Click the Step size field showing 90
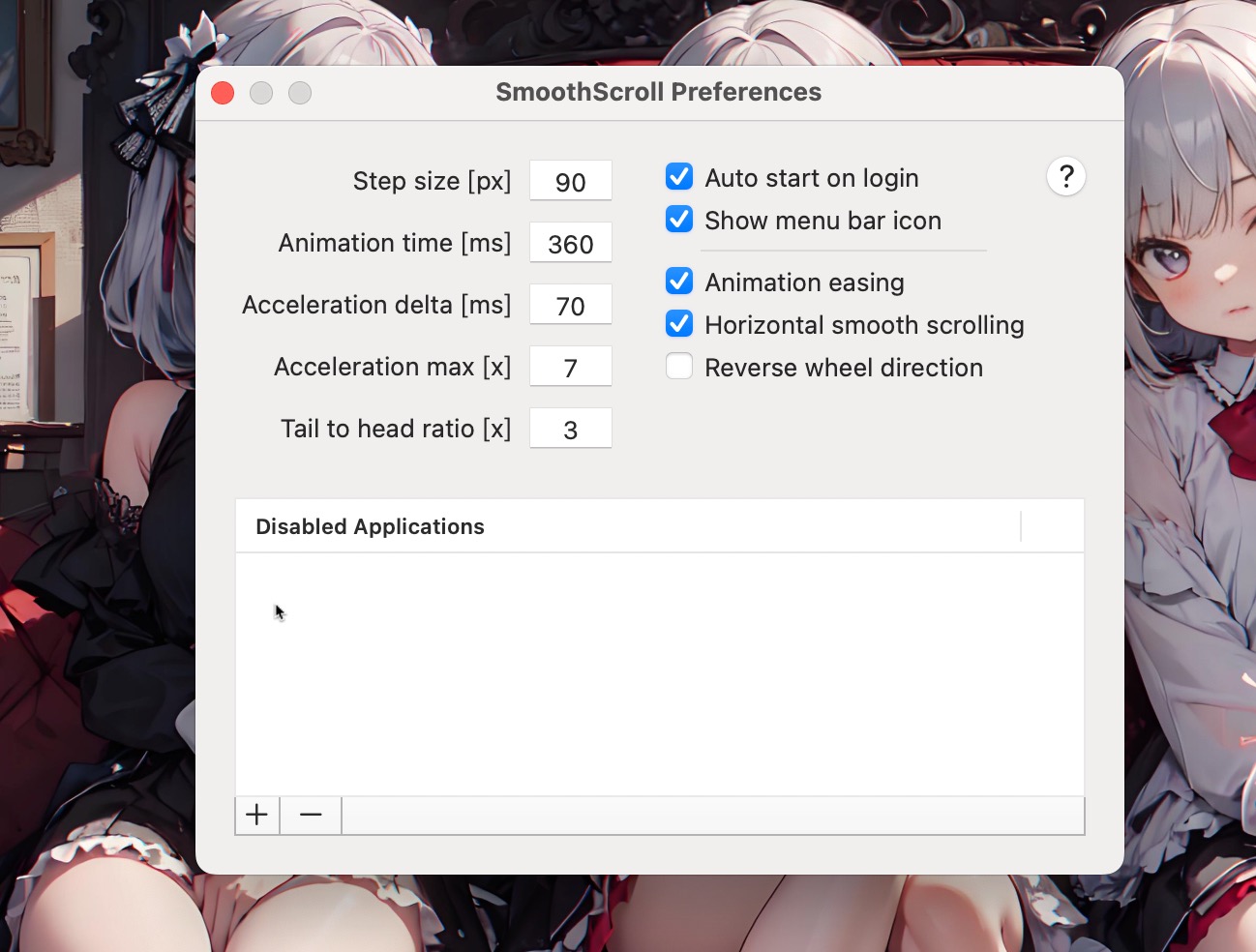1256x952 pixels. [571, 181]
